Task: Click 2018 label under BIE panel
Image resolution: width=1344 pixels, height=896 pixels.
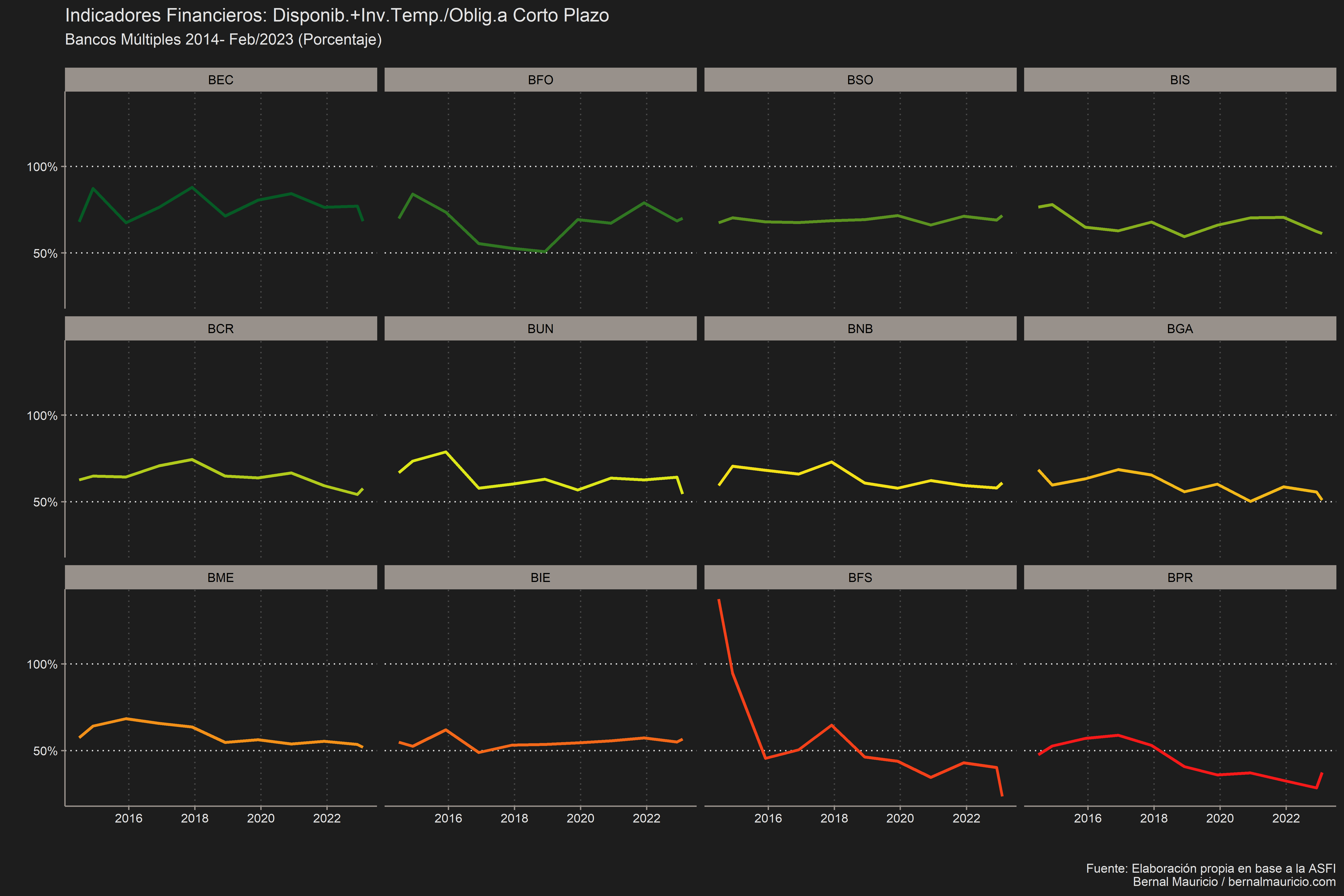Action: coord(514,818)
